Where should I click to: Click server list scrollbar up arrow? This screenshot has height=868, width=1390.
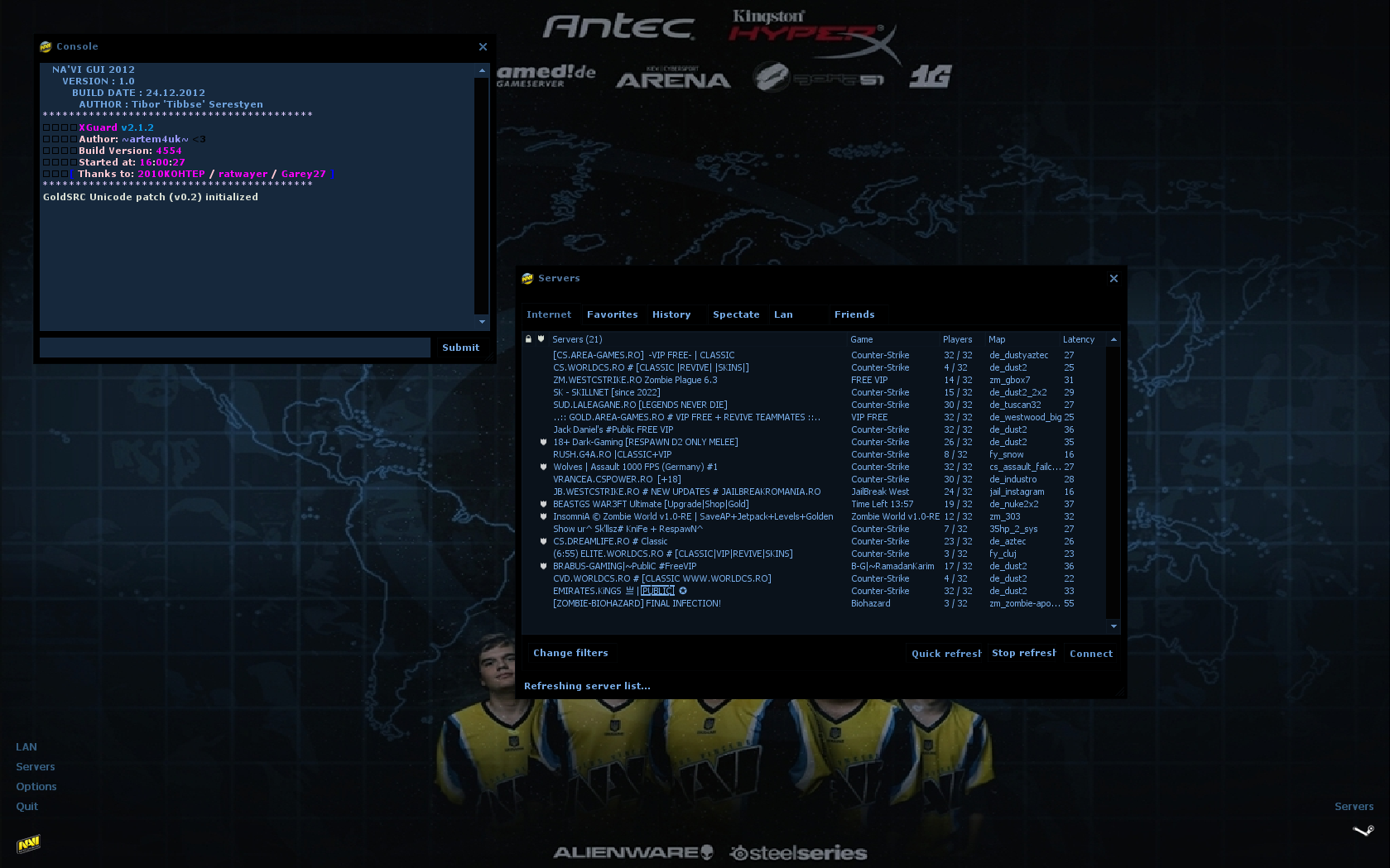coord(1113,339)
